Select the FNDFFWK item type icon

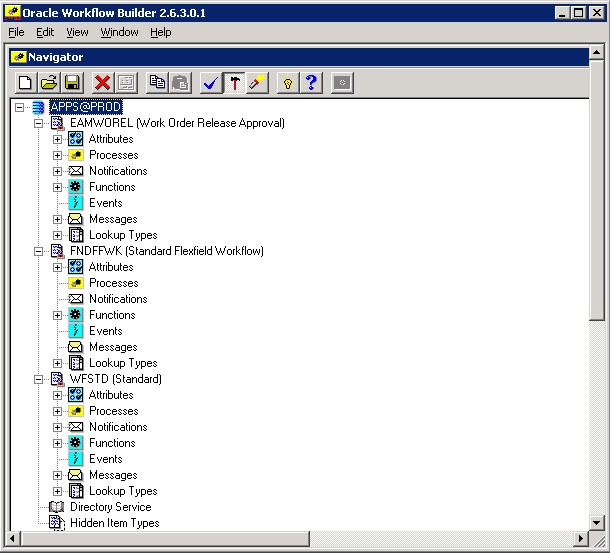click(58, 251)
